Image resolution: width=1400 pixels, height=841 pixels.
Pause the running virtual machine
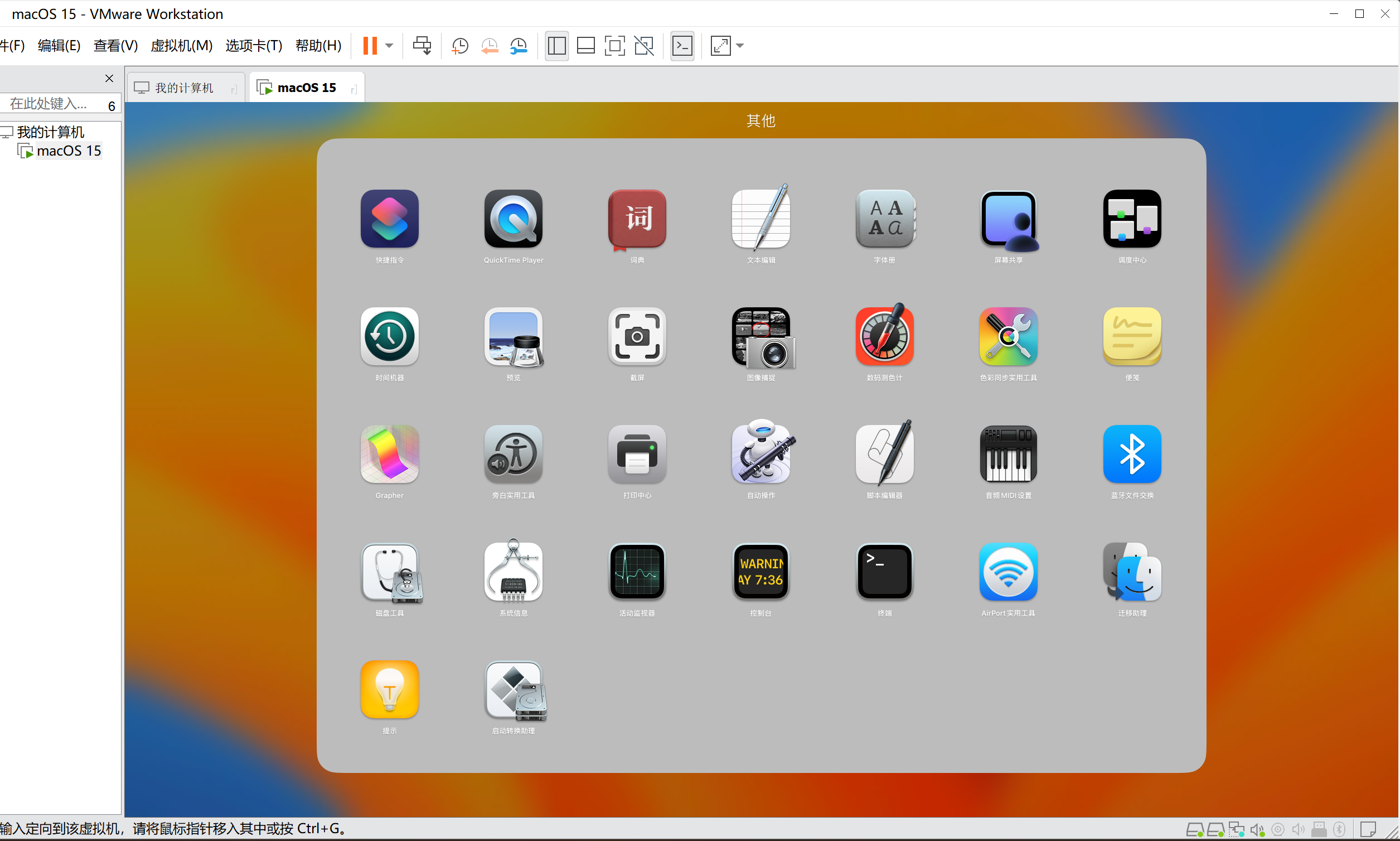(371, 45)
